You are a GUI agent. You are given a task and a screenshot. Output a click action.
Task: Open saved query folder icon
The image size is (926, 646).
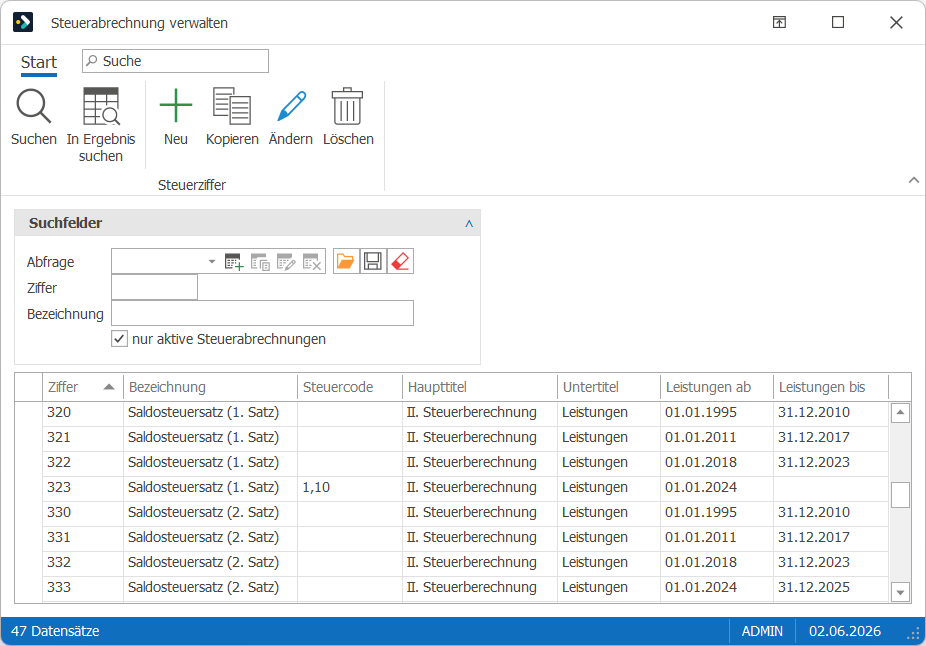point(345,261)
